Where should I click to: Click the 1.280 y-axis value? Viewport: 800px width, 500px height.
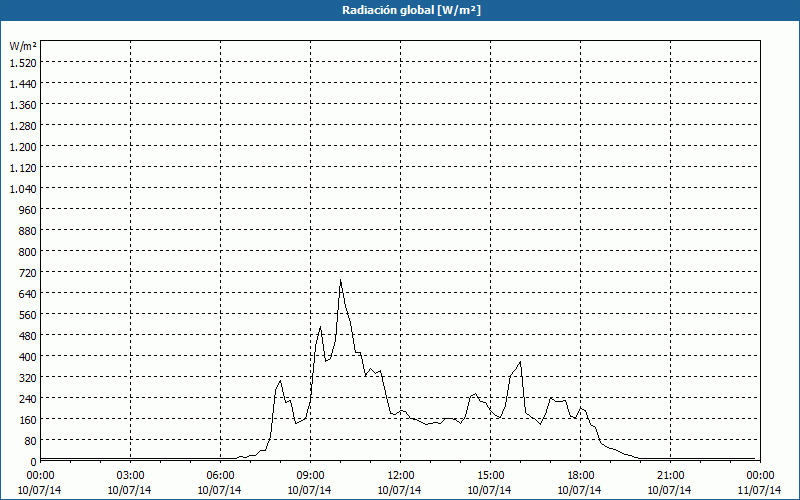click(23, 126)
